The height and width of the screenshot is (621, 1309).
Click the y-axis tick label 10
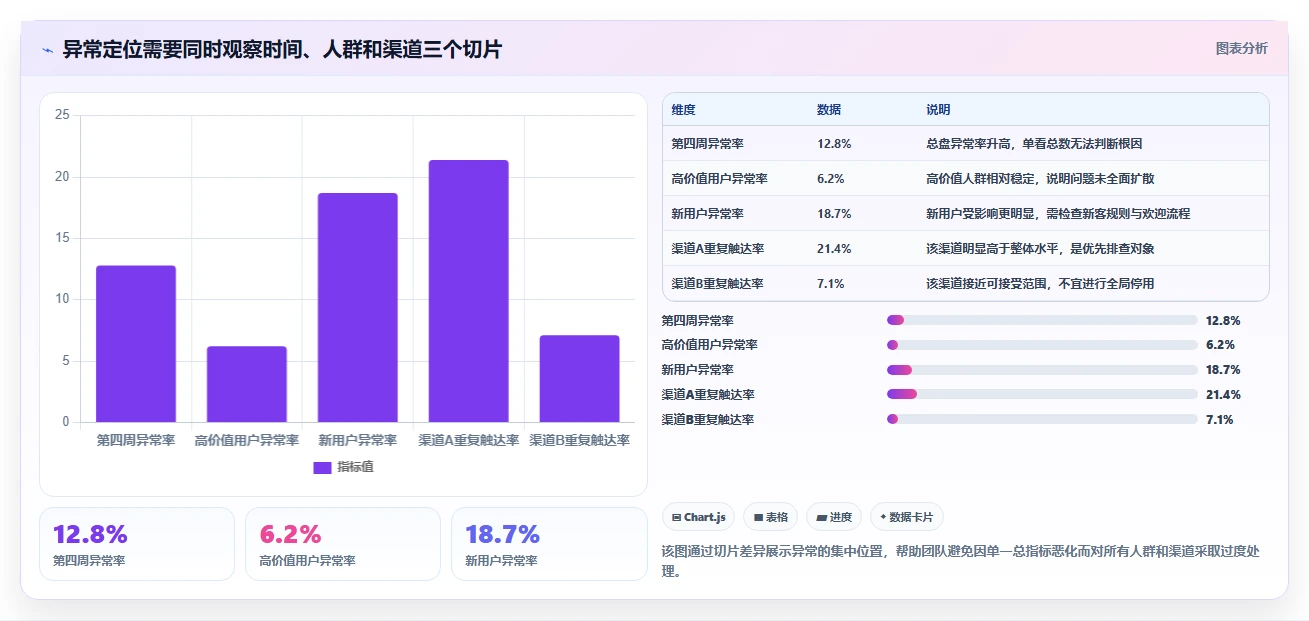tap(62, 299)
